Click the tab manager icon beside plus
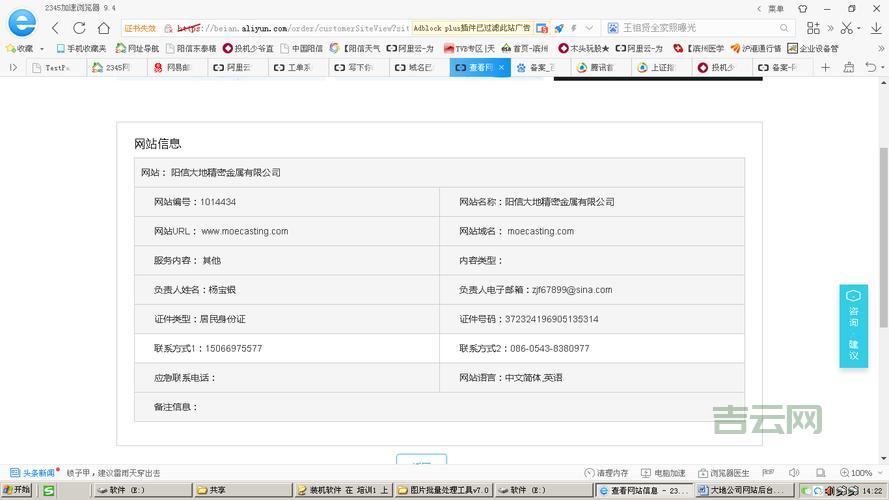Viewport: 889px width, 500px height. (849, 67)
